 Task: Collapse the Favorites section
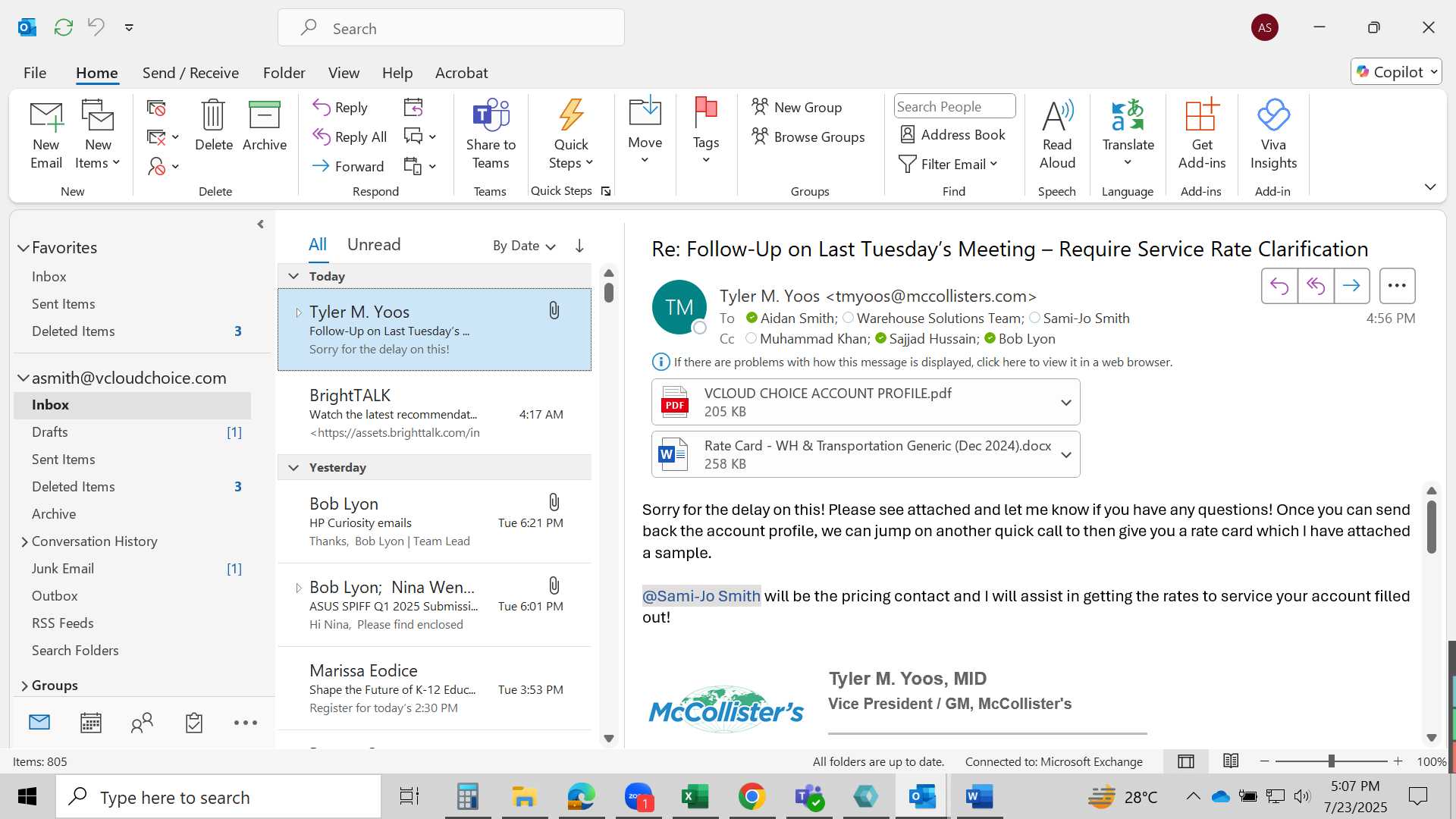(x=24, y=248)
